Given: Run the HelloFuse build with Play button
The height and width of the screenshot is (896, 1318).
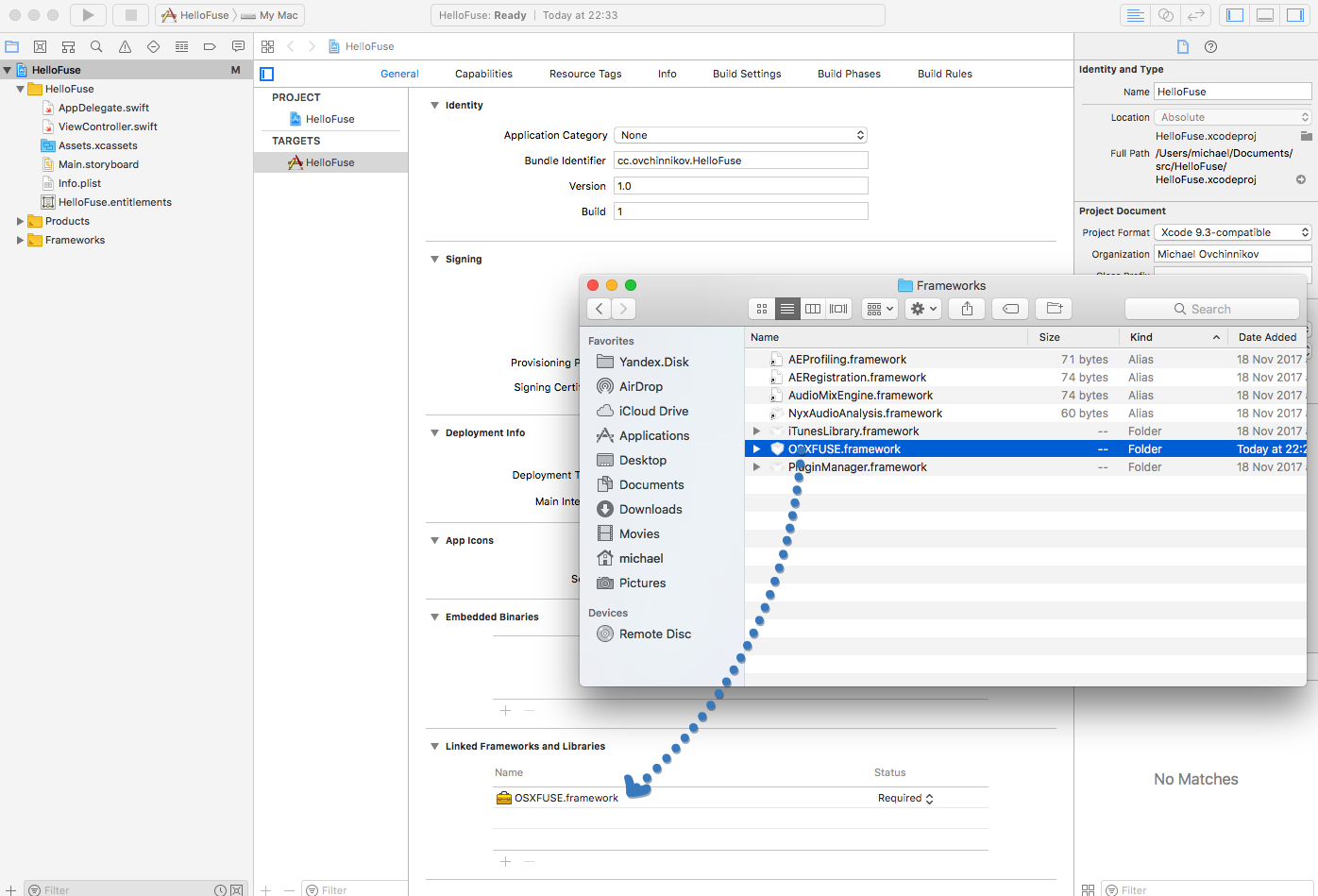Looking at the screenshot, I should [x=88, y=15].
